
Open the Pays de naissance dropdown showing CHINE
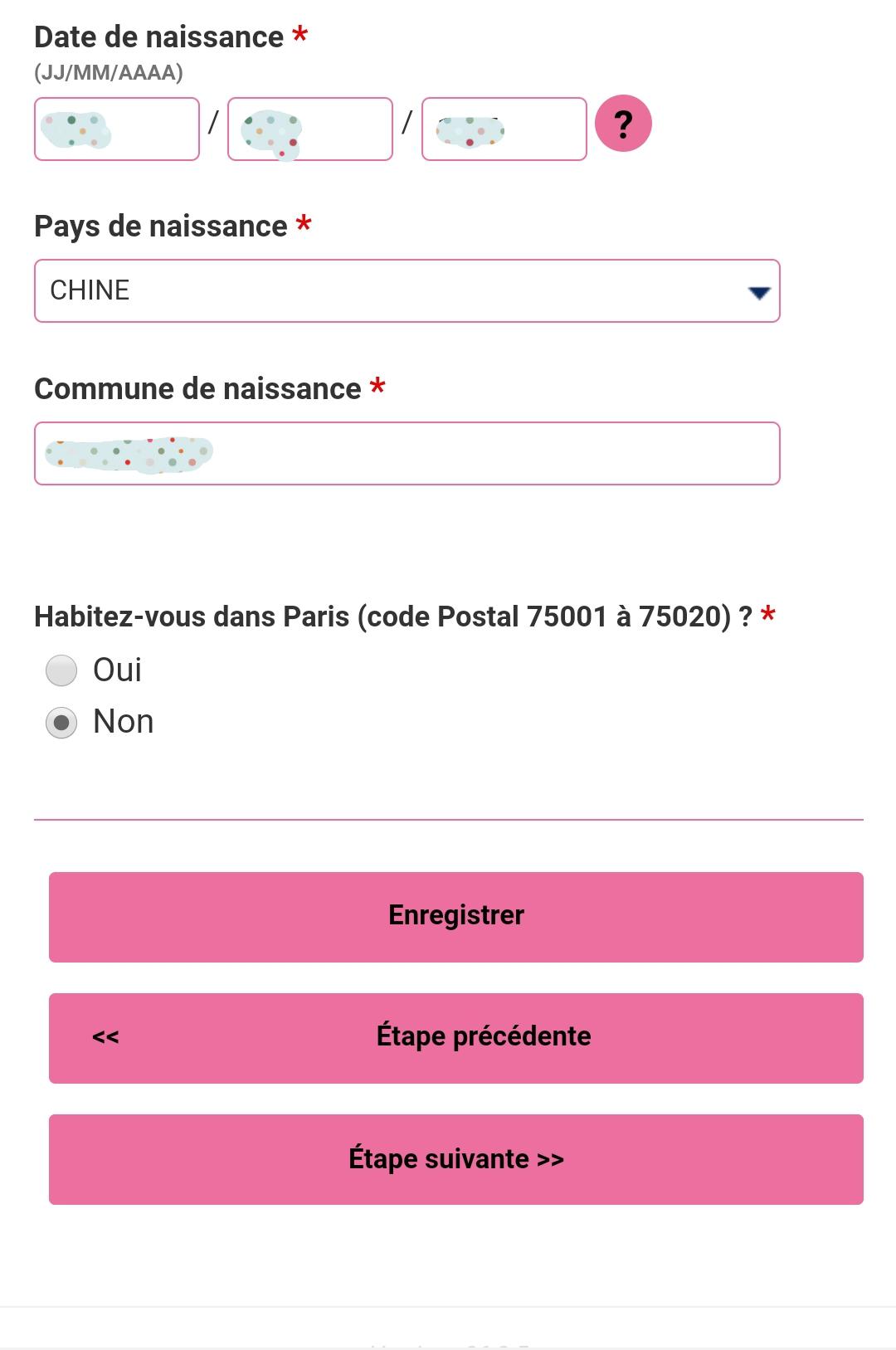click(407, 290)
